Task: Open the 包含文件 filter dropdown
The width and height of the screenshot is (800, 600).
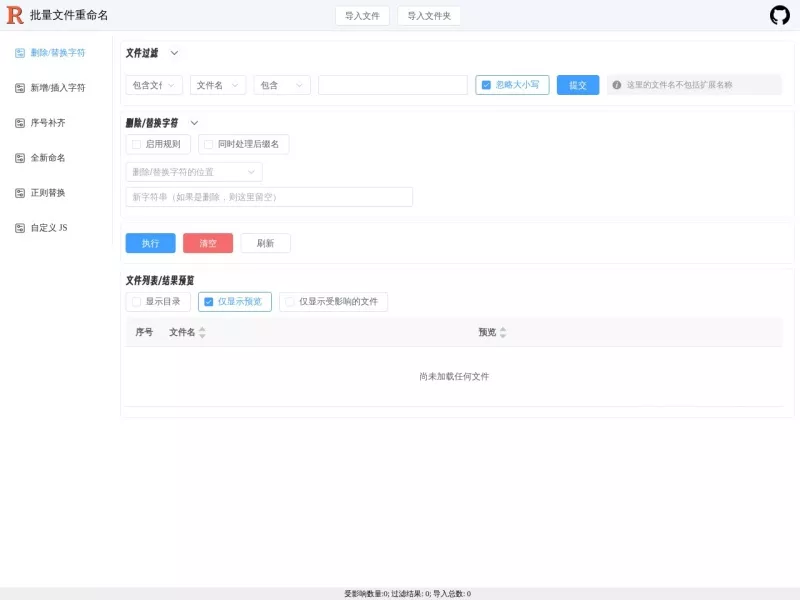Action: pyautogui.click(x=154, y=85)
